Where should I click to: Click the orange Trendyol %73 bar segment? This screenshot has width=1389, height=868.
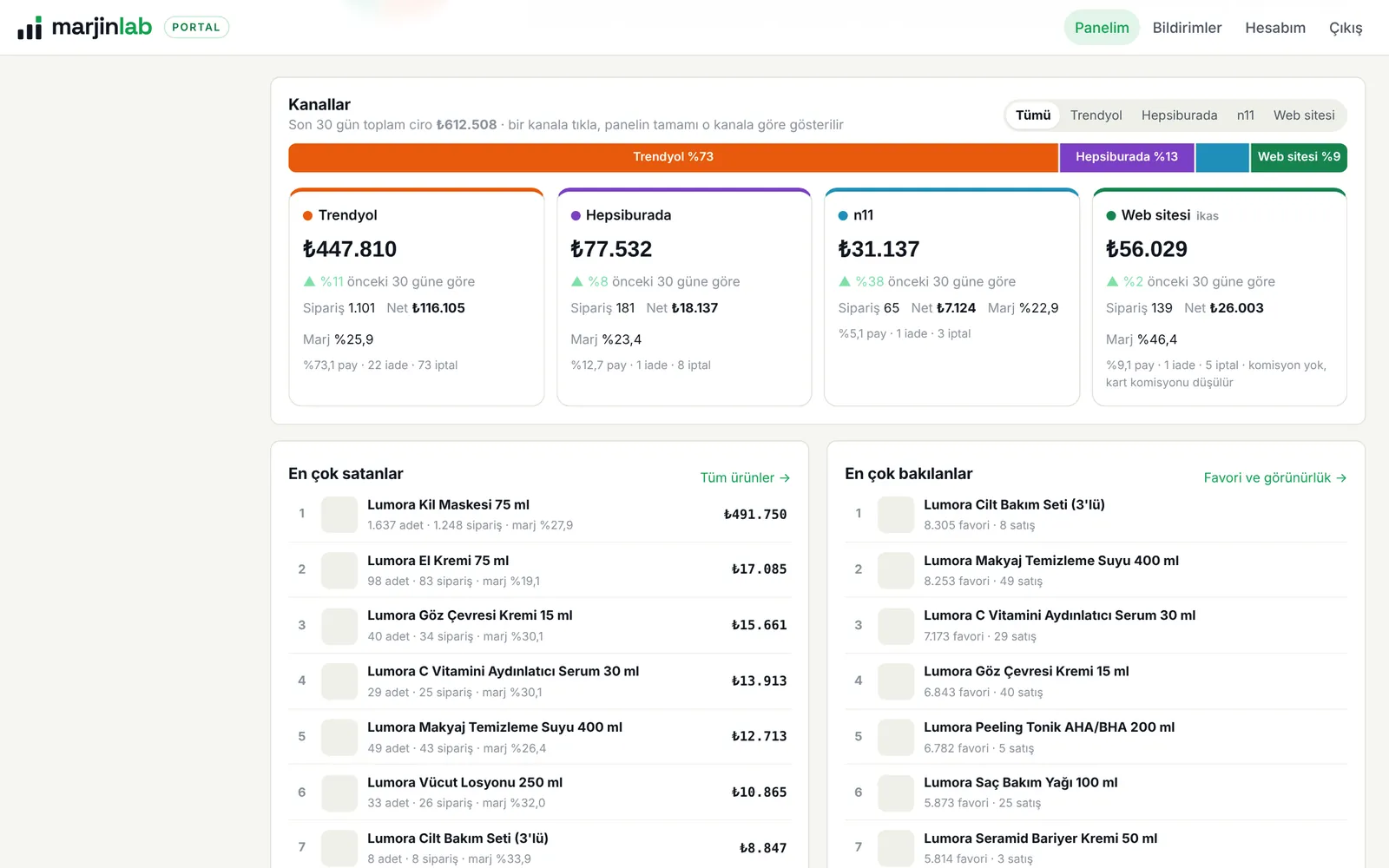(x=674, y=157)
